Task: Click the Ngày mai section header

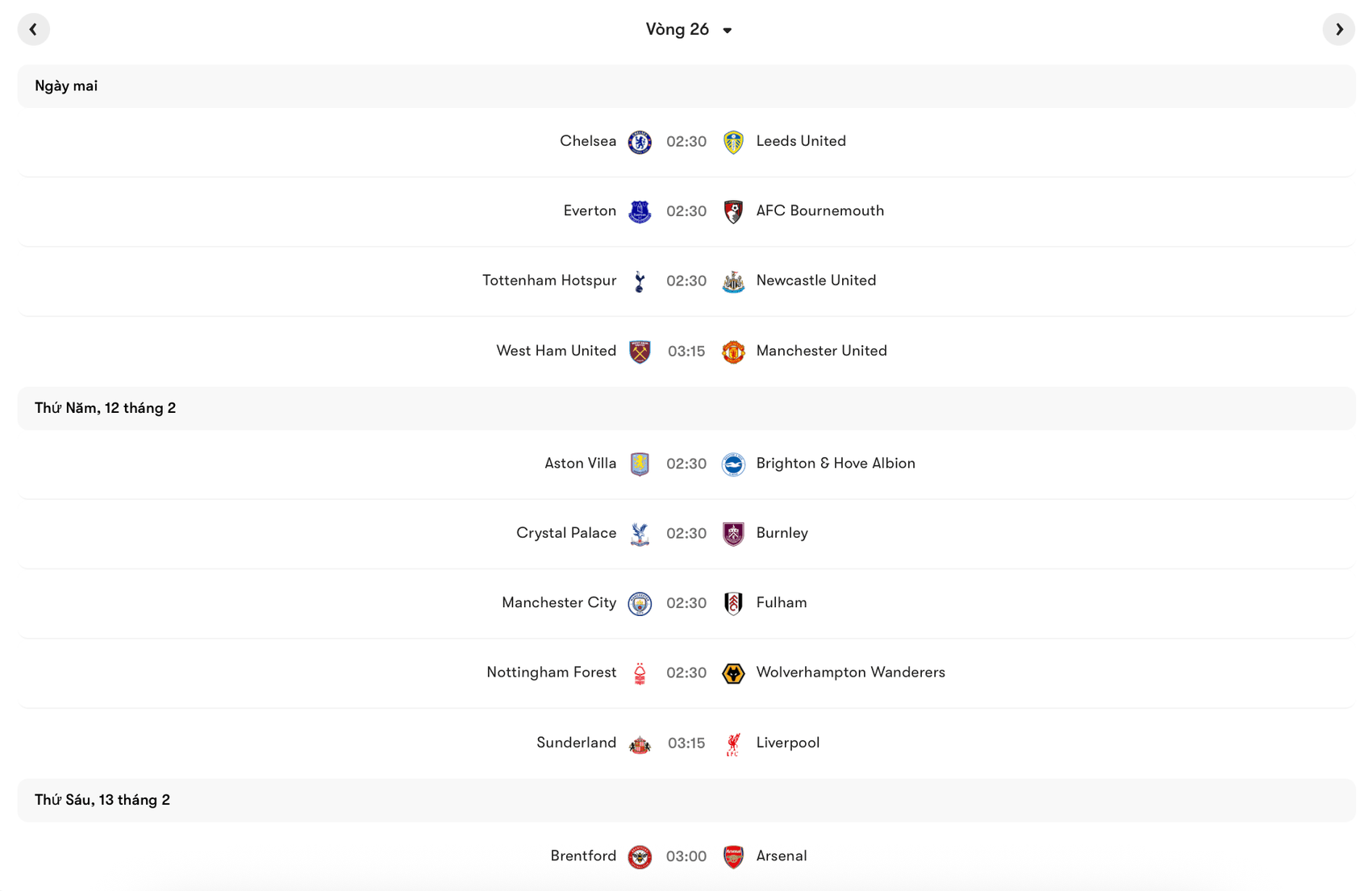Action: 65,85
